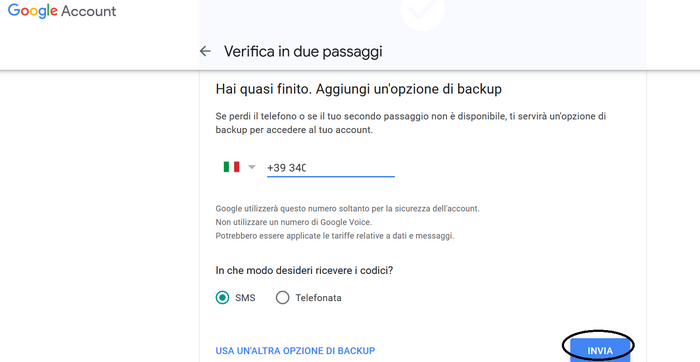Viewport: 700px width, 362px height.
Task: Click the codici delivery question text
Action: tap(304, 270)
